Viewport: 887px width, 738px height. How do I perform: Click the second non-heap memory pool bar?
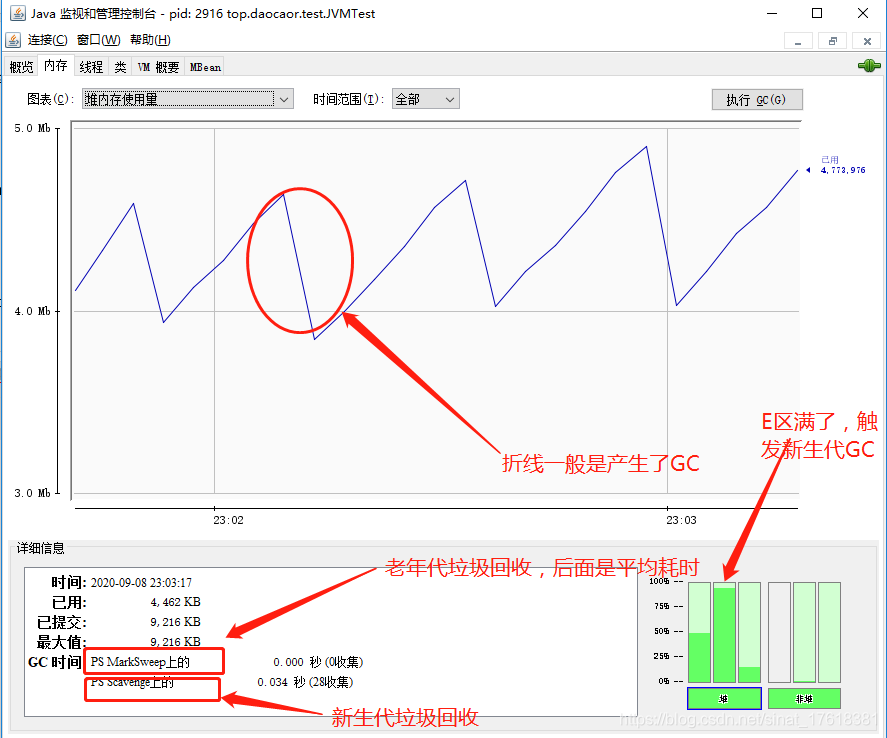[x=804, y=632]
